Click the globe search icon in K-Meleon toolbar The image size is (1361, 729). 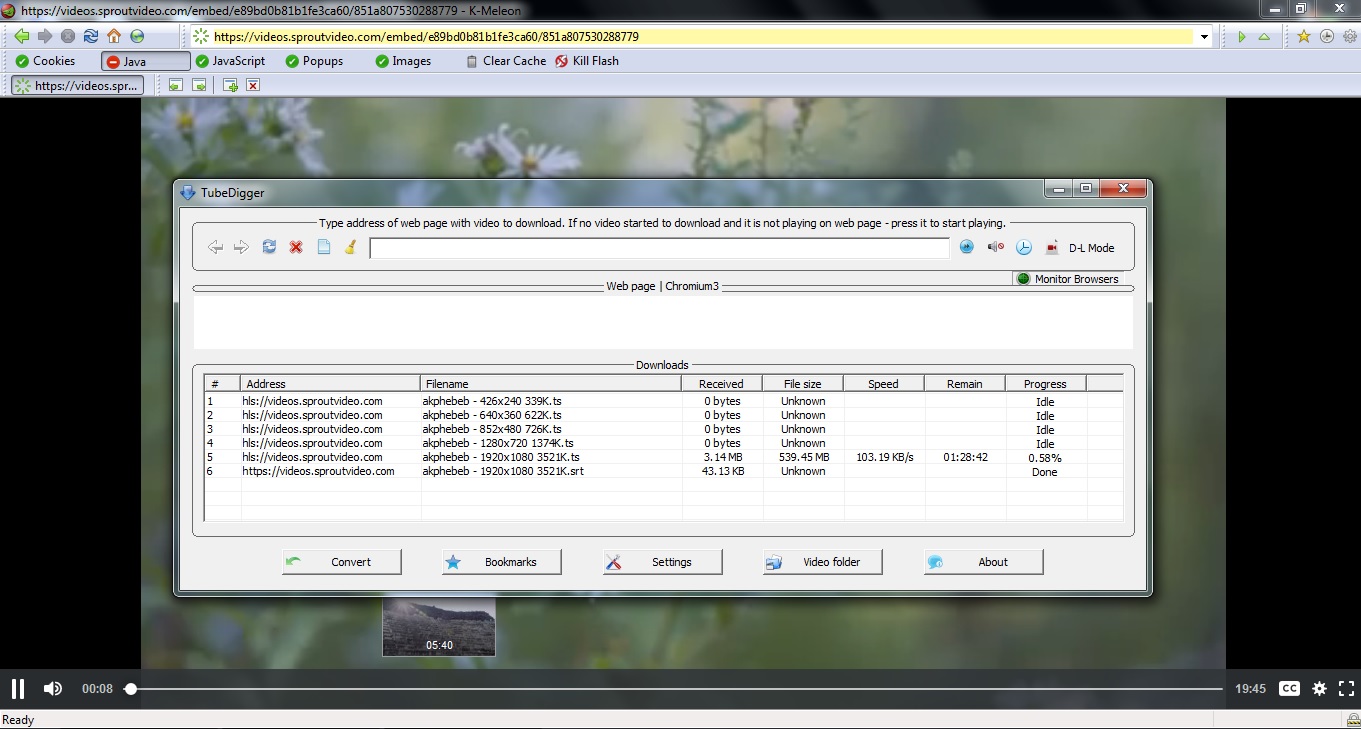click(137, 36)
